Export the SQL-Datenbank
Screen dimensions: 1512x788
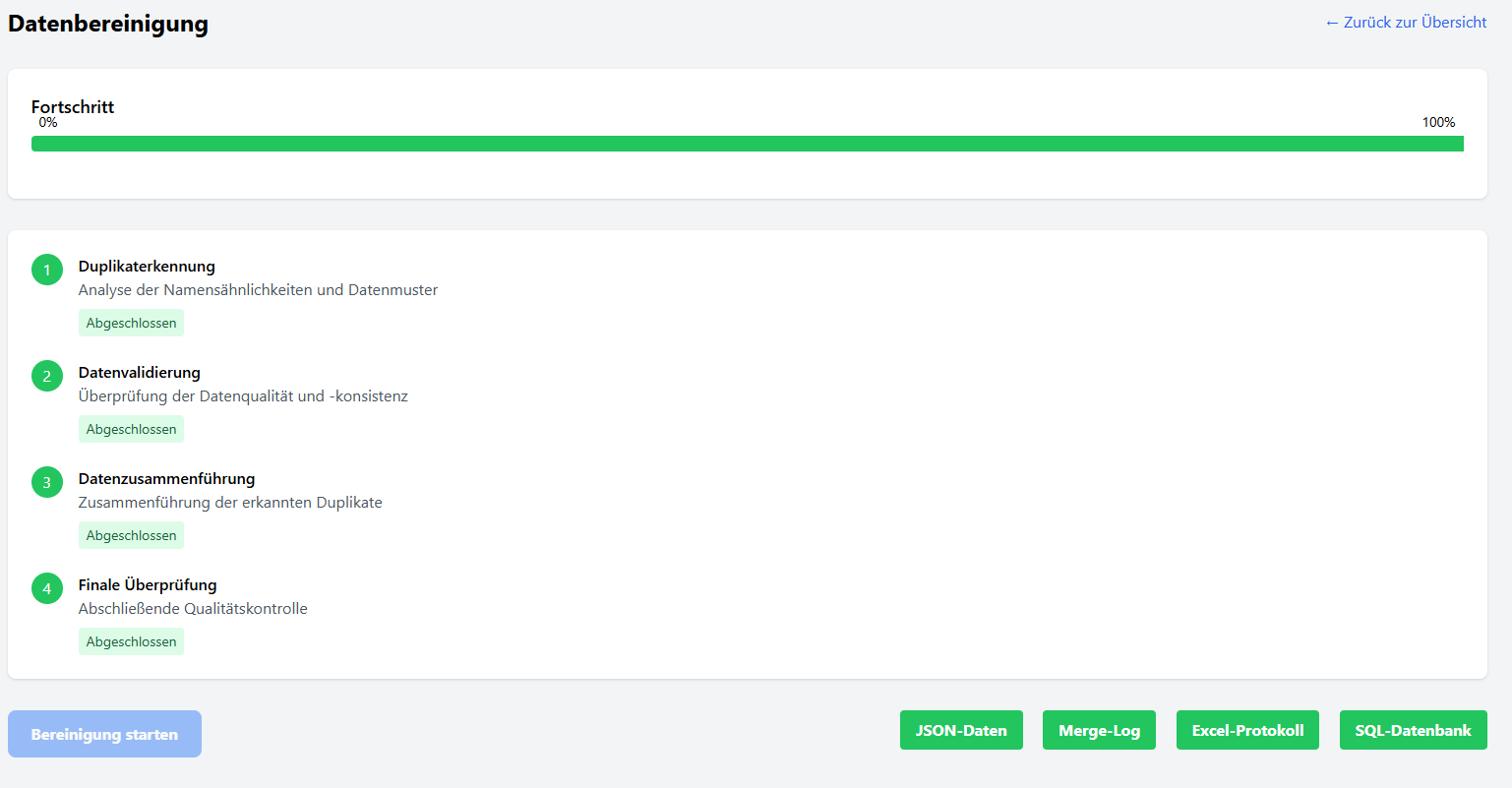tap(1413, 730)
